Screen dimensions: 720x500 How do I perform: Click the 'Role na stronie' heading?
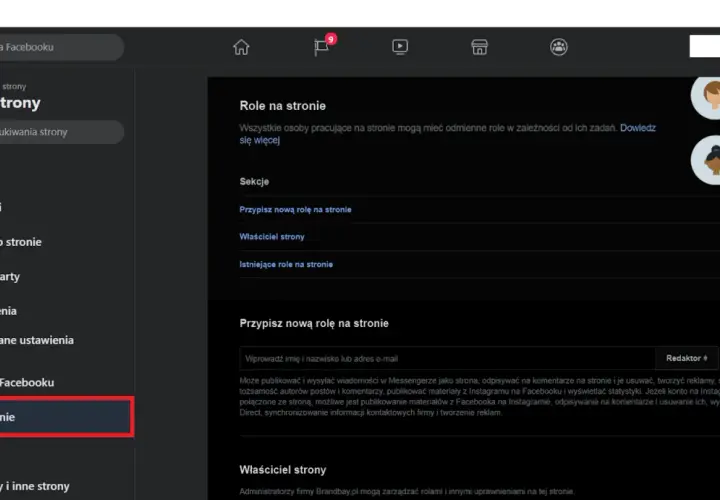pyautogui.click(x=282, y=106)
